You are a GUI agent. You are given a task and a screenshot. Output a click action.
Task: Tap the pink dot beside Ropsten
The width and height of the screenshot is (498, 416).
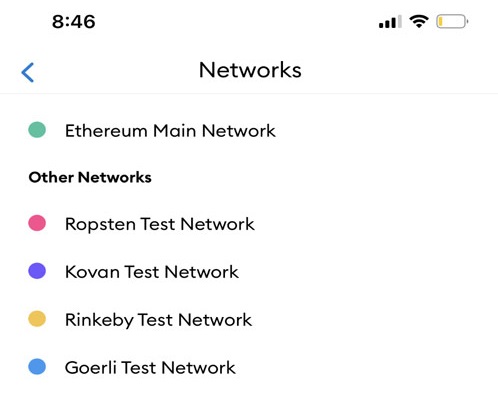[37, 223]
